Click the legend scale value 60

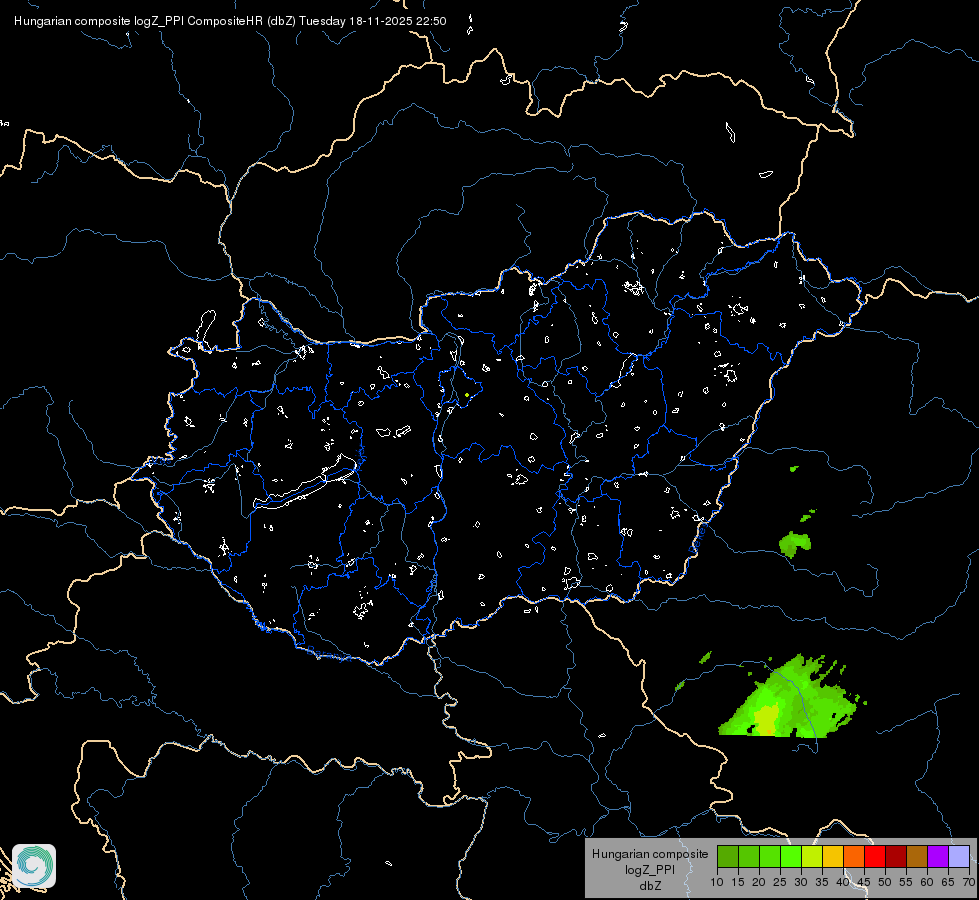point(927,883)
